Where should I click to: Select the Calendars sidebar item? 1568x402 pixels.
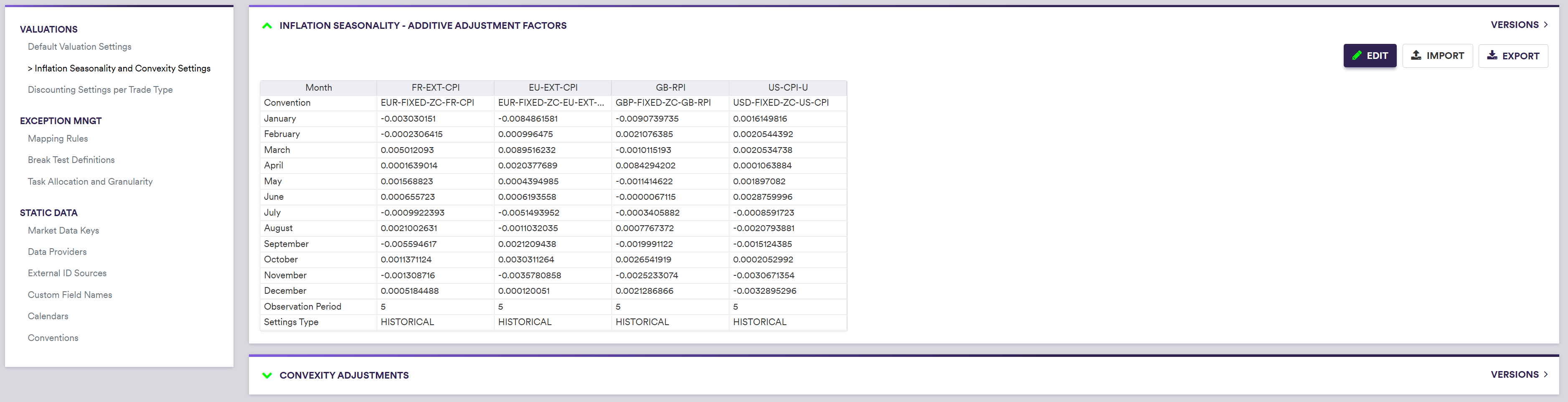click(48, 316)
